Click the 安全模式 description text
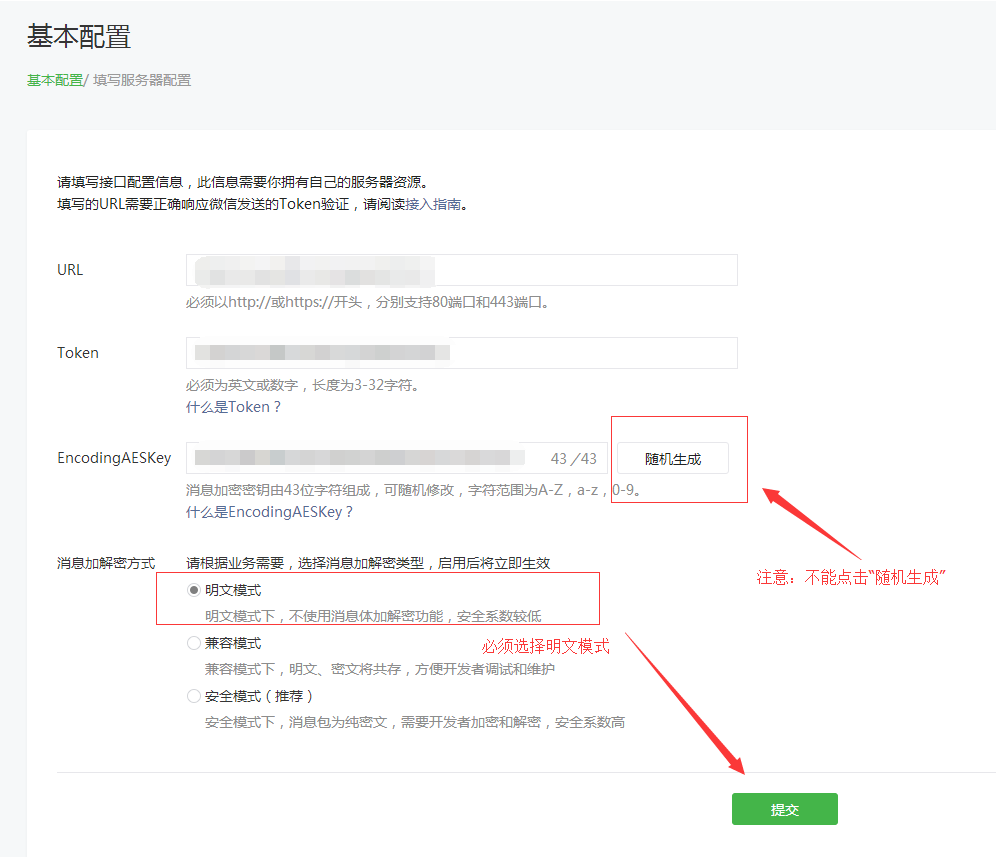The height and width of the screenshot is (857, 996). click(414, 722)
